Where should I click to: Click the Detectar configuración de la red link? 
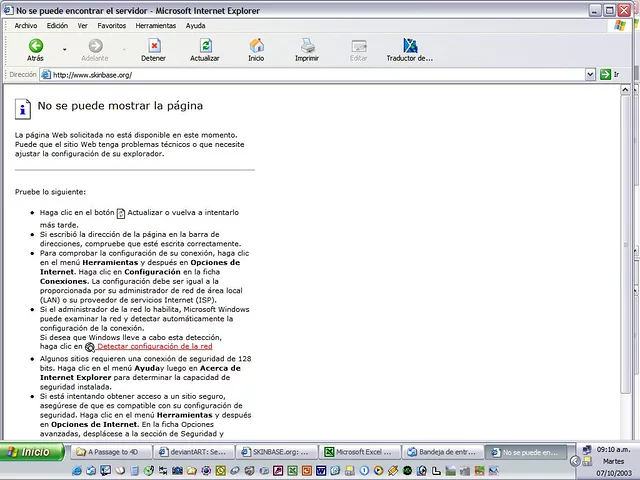pyautogui.click(x=154, y=346)
